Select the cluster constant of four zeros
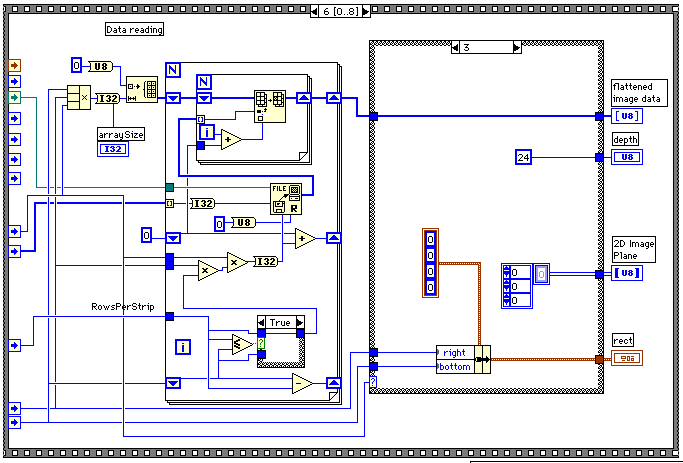 click(x=430, y=263)
